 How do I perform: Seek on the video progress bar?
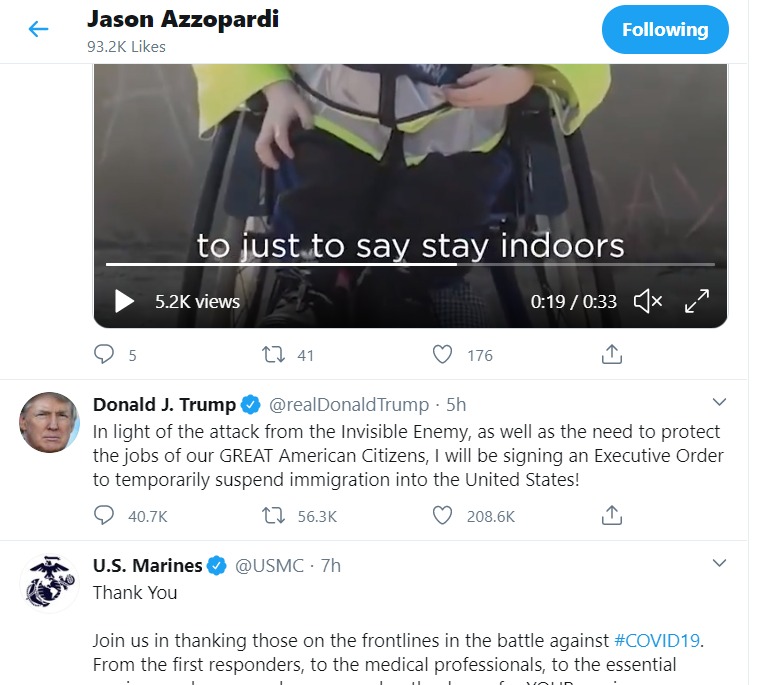pos(410,264)
